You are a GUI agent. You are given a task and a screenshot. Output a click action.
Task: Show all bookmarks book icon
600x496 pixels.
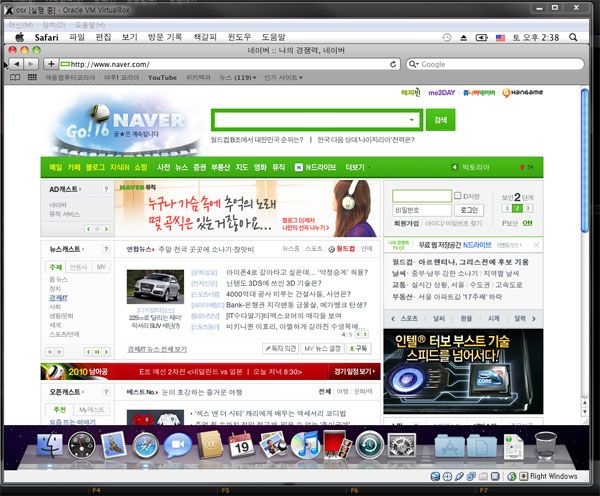(15, 77)
